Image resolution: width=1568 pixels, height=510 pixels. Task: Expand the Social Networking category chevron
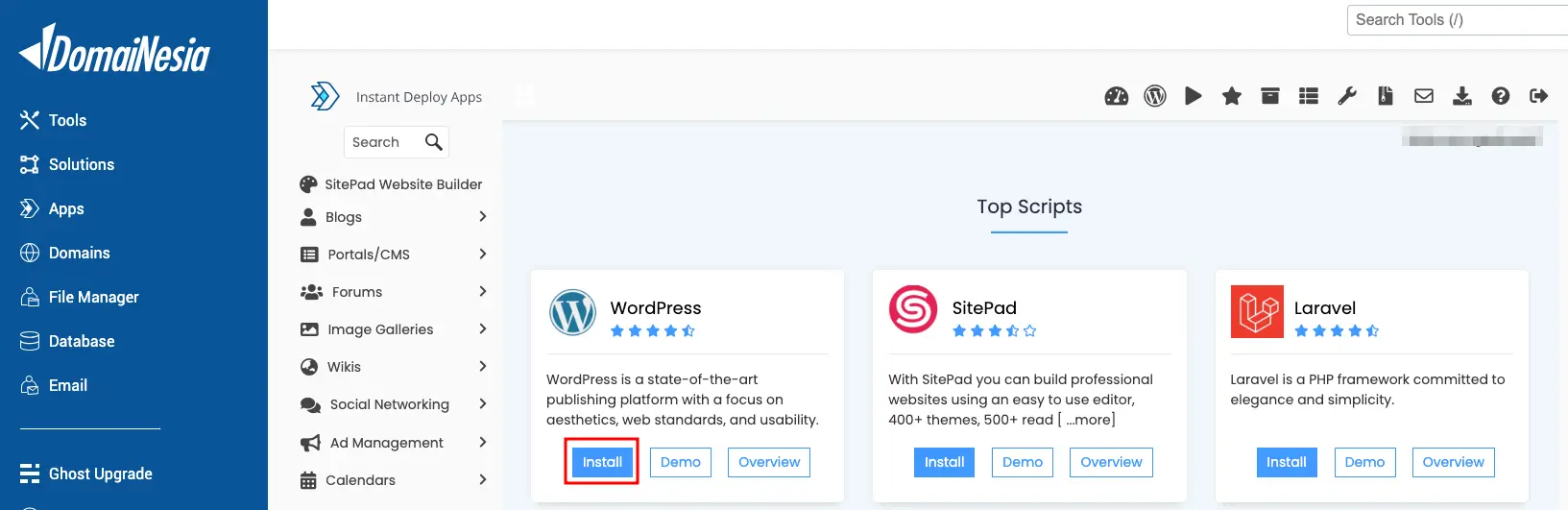tap(483, 403)
